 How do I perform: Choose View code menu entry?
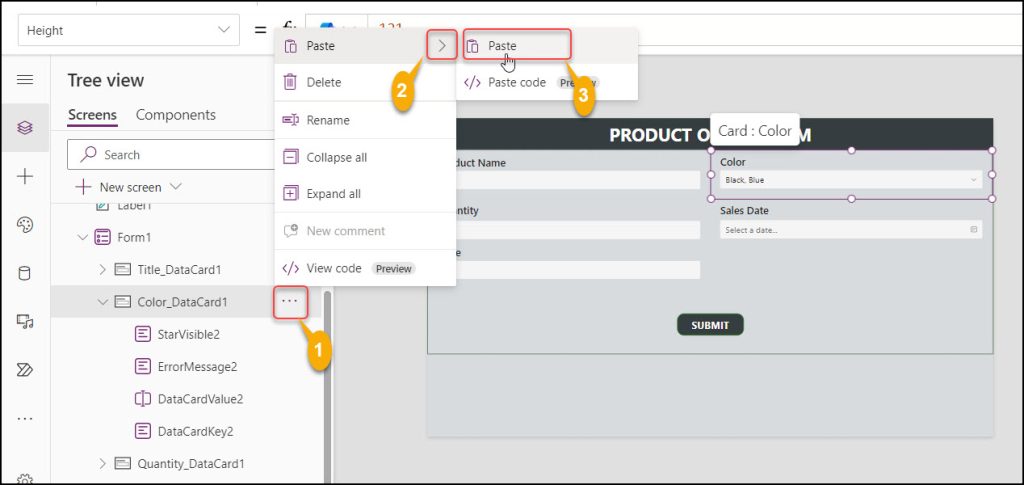pos(365,268)
